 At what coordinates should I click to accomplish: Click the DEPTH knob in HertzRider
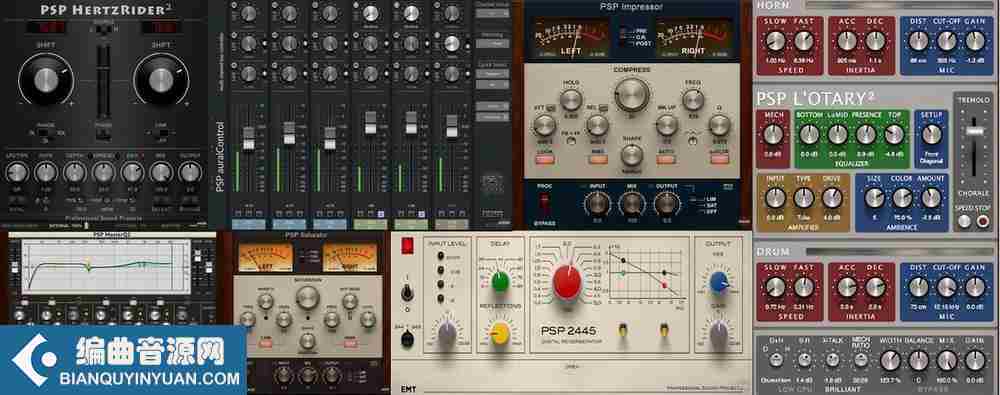[75, 172]
